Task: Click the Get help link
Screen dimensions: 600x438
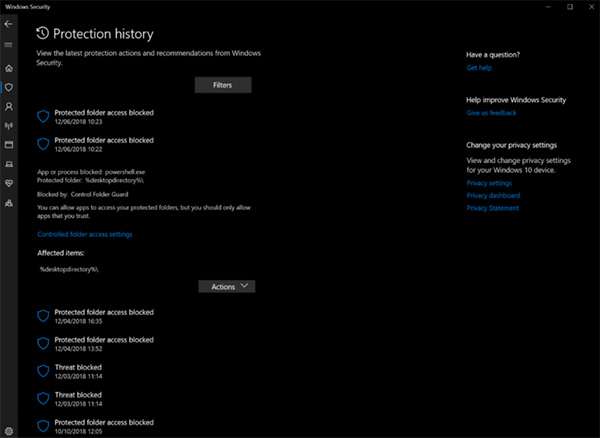Action: tap(479, 68)
